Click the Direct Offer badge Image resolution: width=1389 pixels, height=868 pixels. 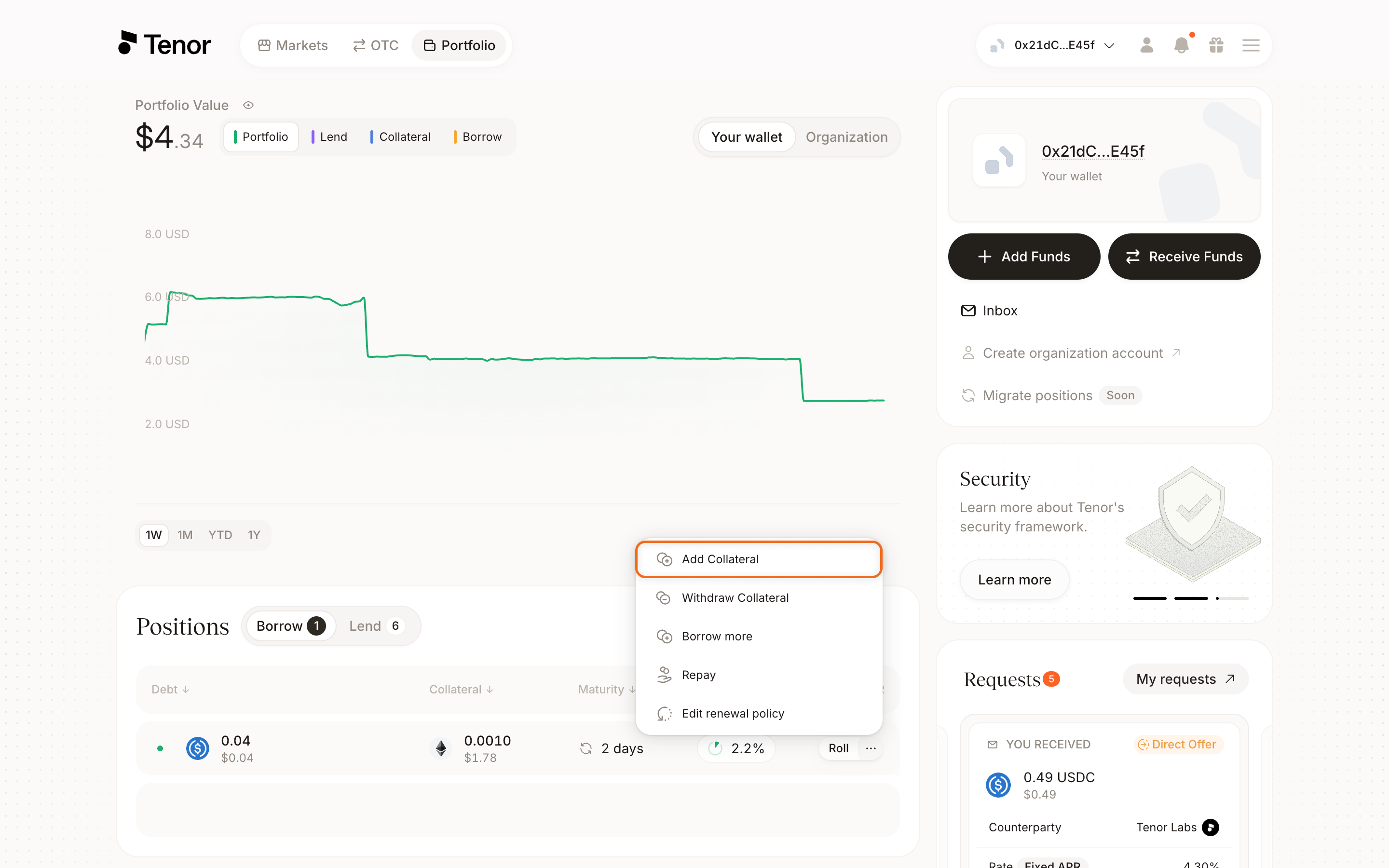[1178, 745]
